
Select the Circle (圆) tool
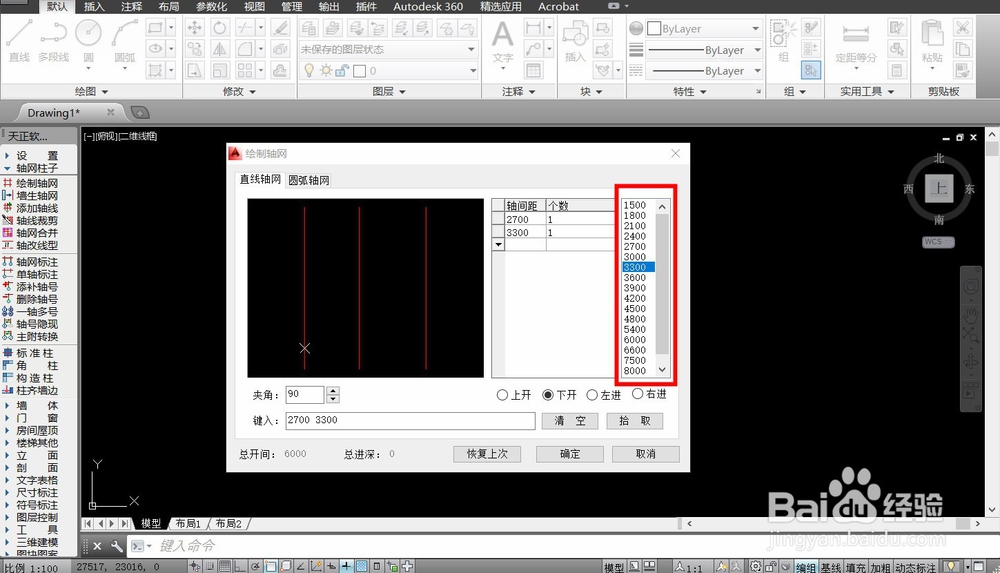(x=89, y=40)
